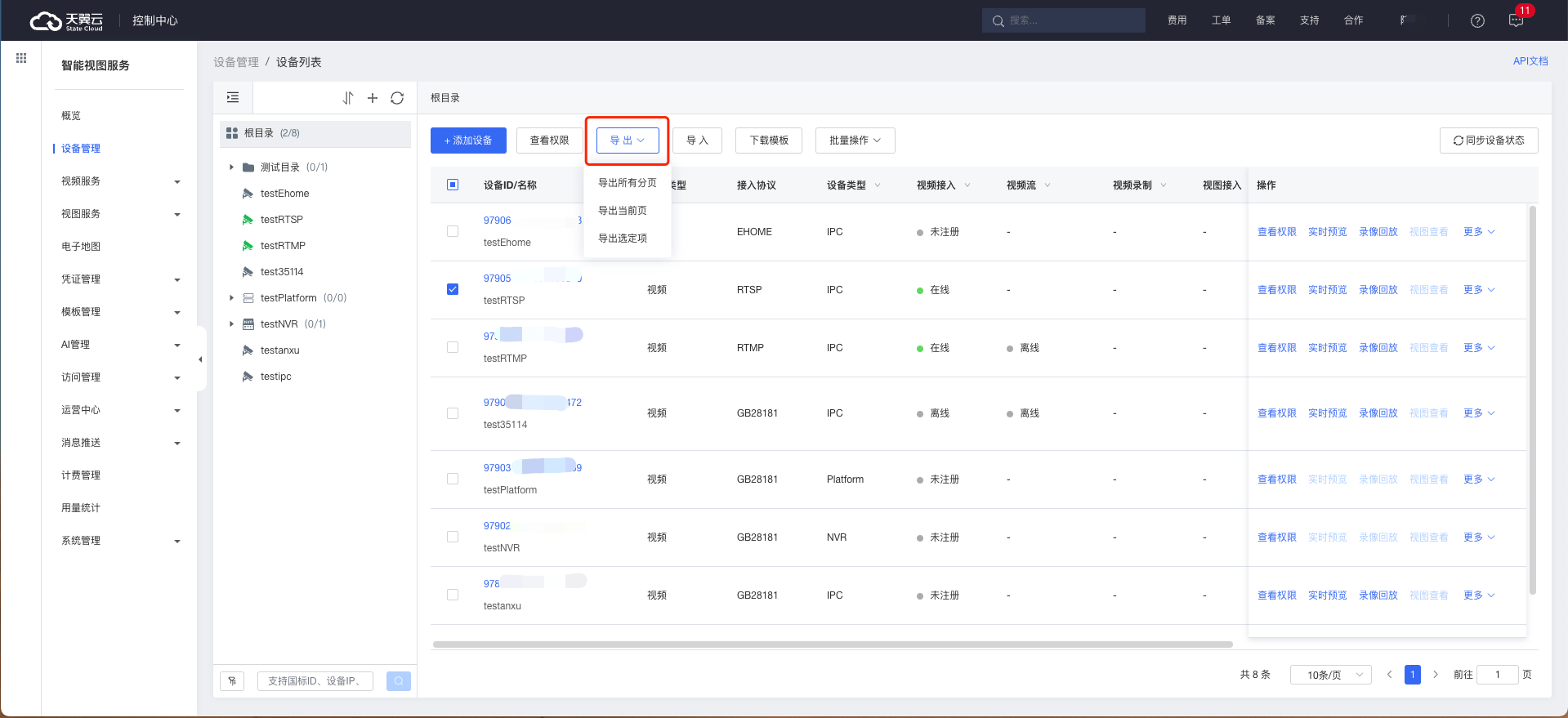This screenshot has width=1568, height=718.
Task: Click the blue tree search button
Action: (399, 680)
